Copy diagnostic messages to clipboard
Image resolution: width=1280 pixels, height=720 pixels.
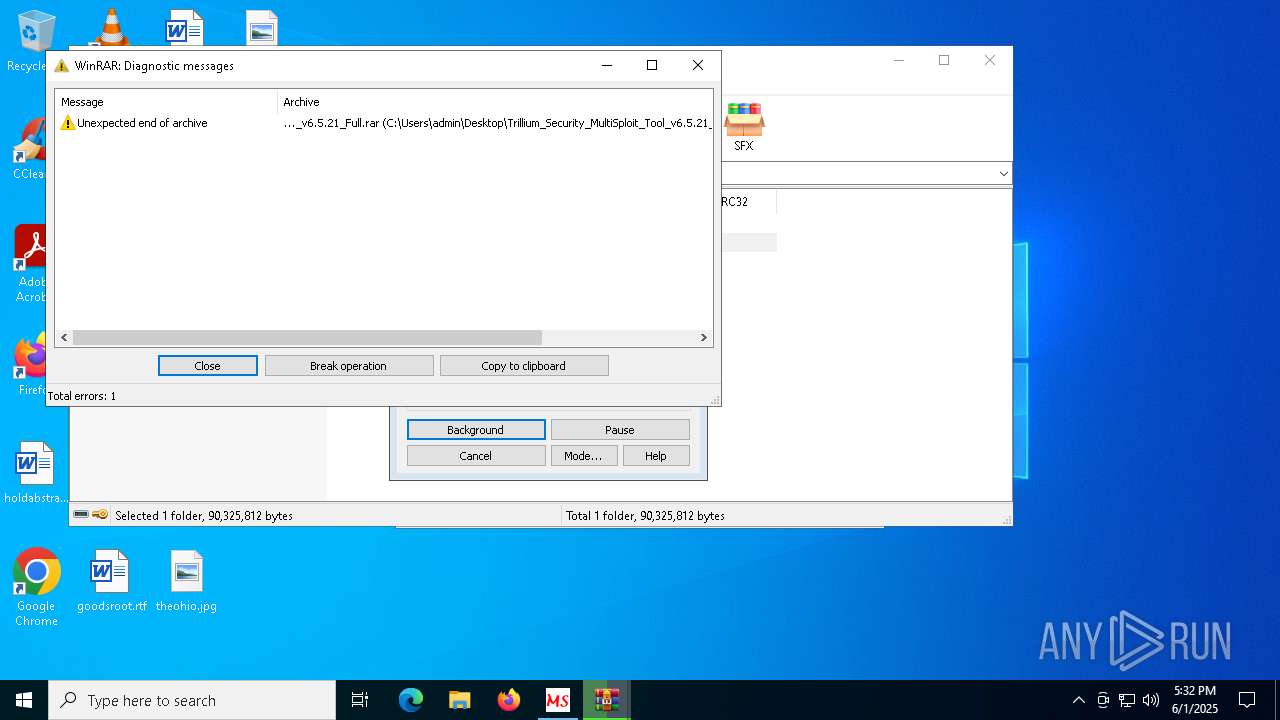point(523,366)
